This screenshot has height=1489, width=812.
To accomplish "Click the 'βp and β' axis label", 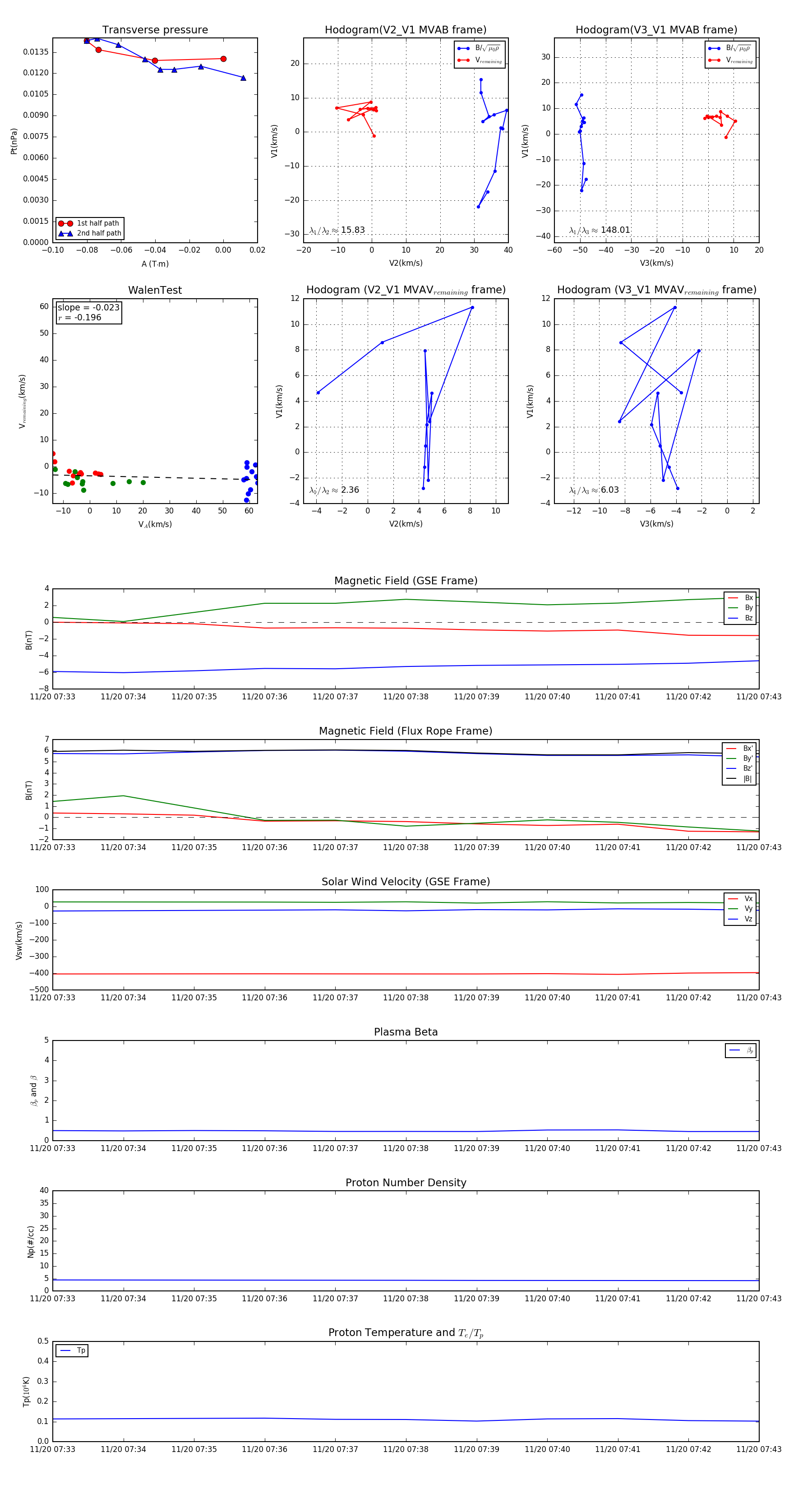I will coord(33,1090).
